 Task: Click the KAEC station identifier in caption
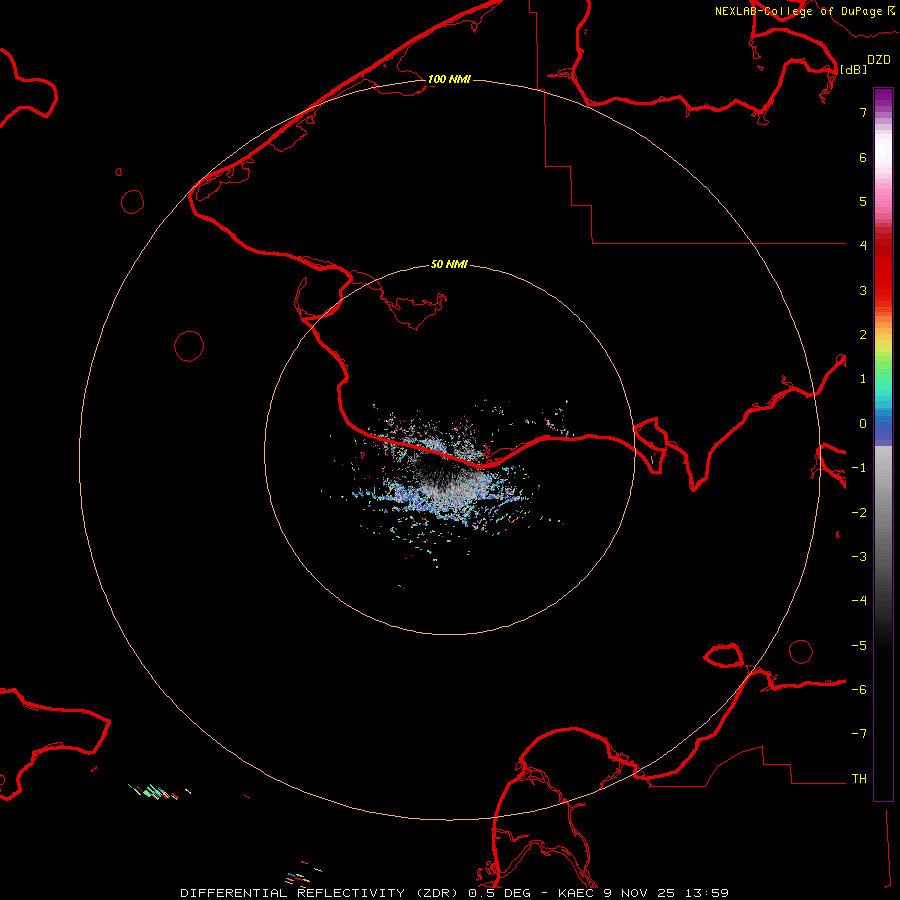(x=577, y=893)
